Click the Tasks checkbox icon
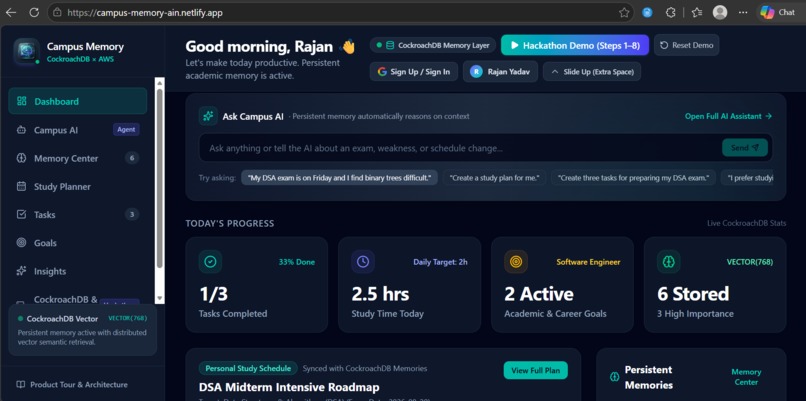The width and height of the screenshot is (806, 401). click(22, 215)
